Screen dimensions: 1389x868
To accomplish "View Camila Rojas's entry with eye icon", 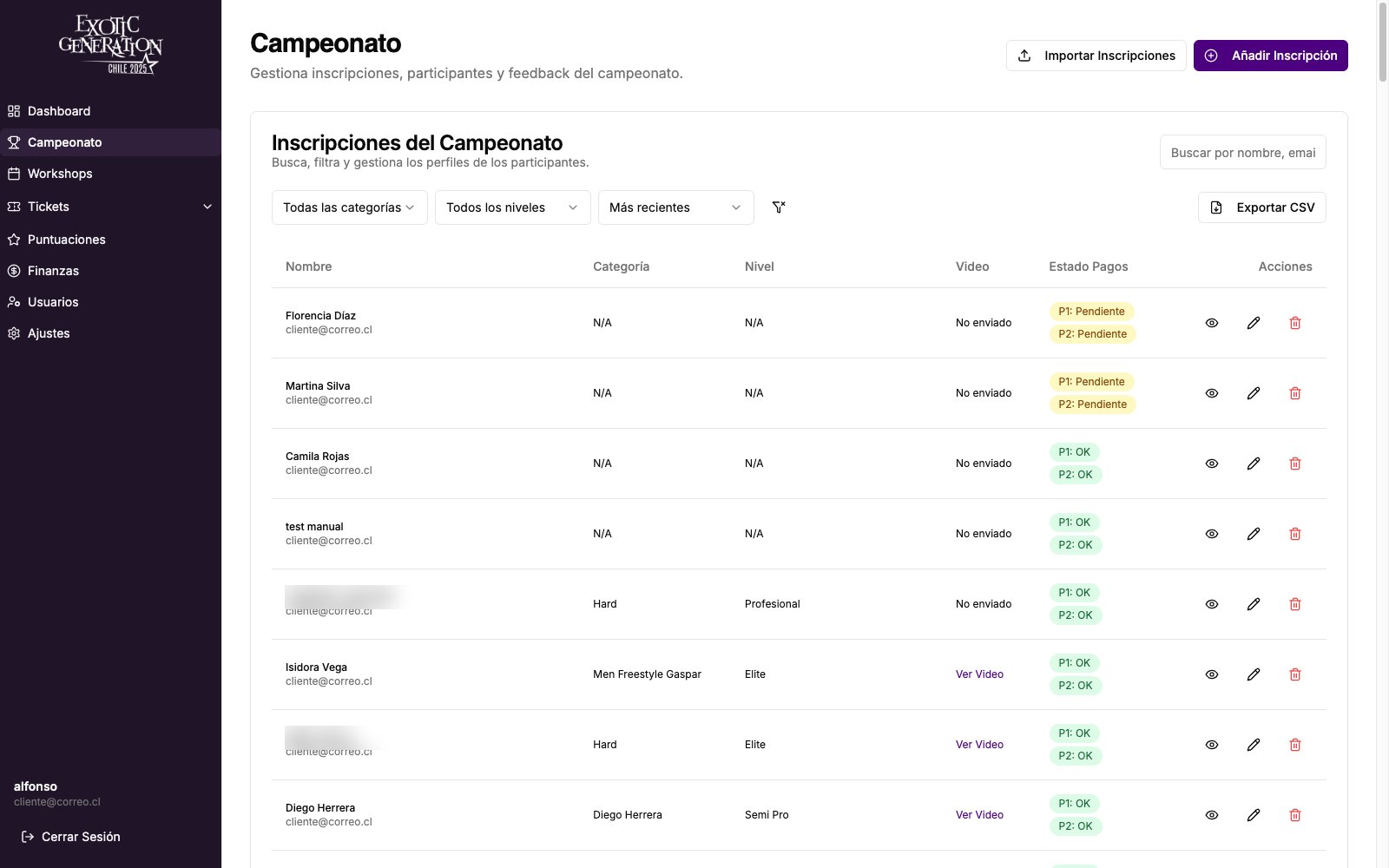I will tap(1212, 464).
